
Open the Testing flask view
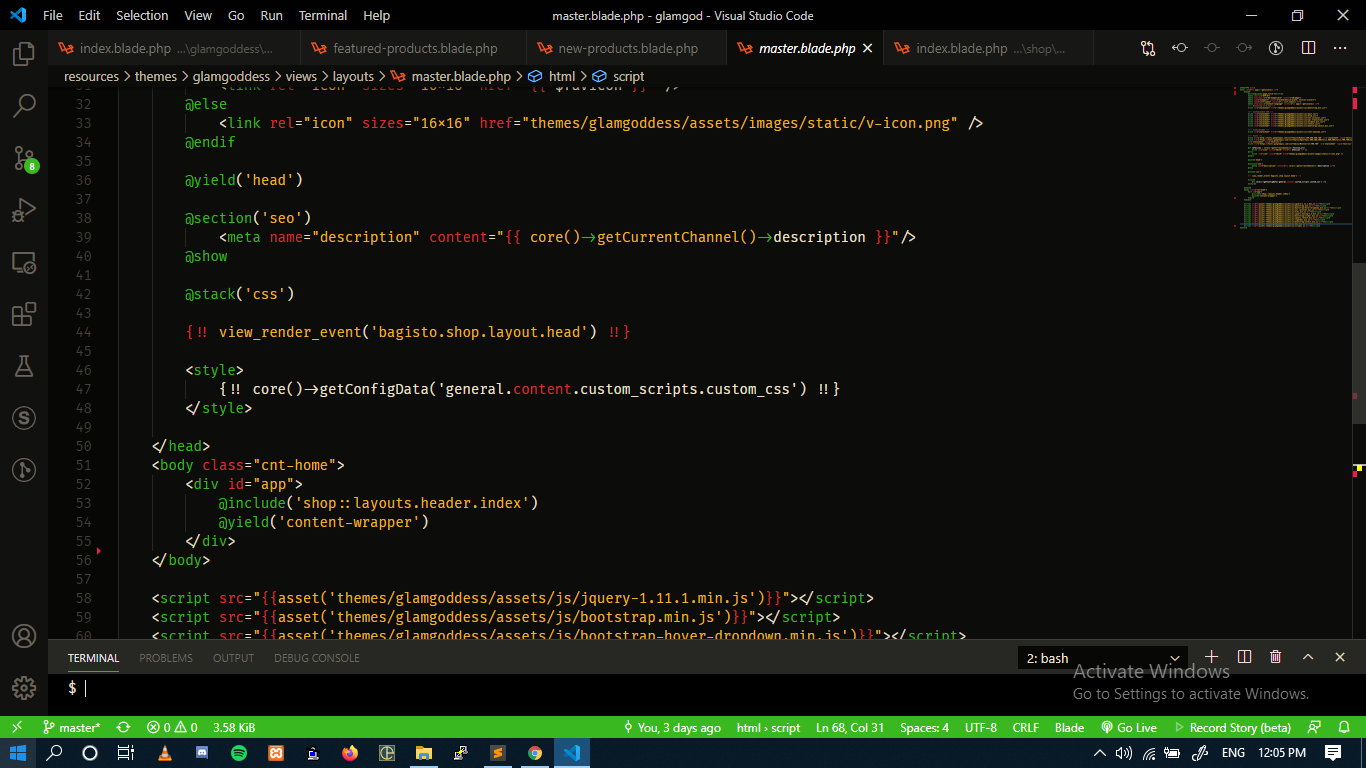click(24, 366)
